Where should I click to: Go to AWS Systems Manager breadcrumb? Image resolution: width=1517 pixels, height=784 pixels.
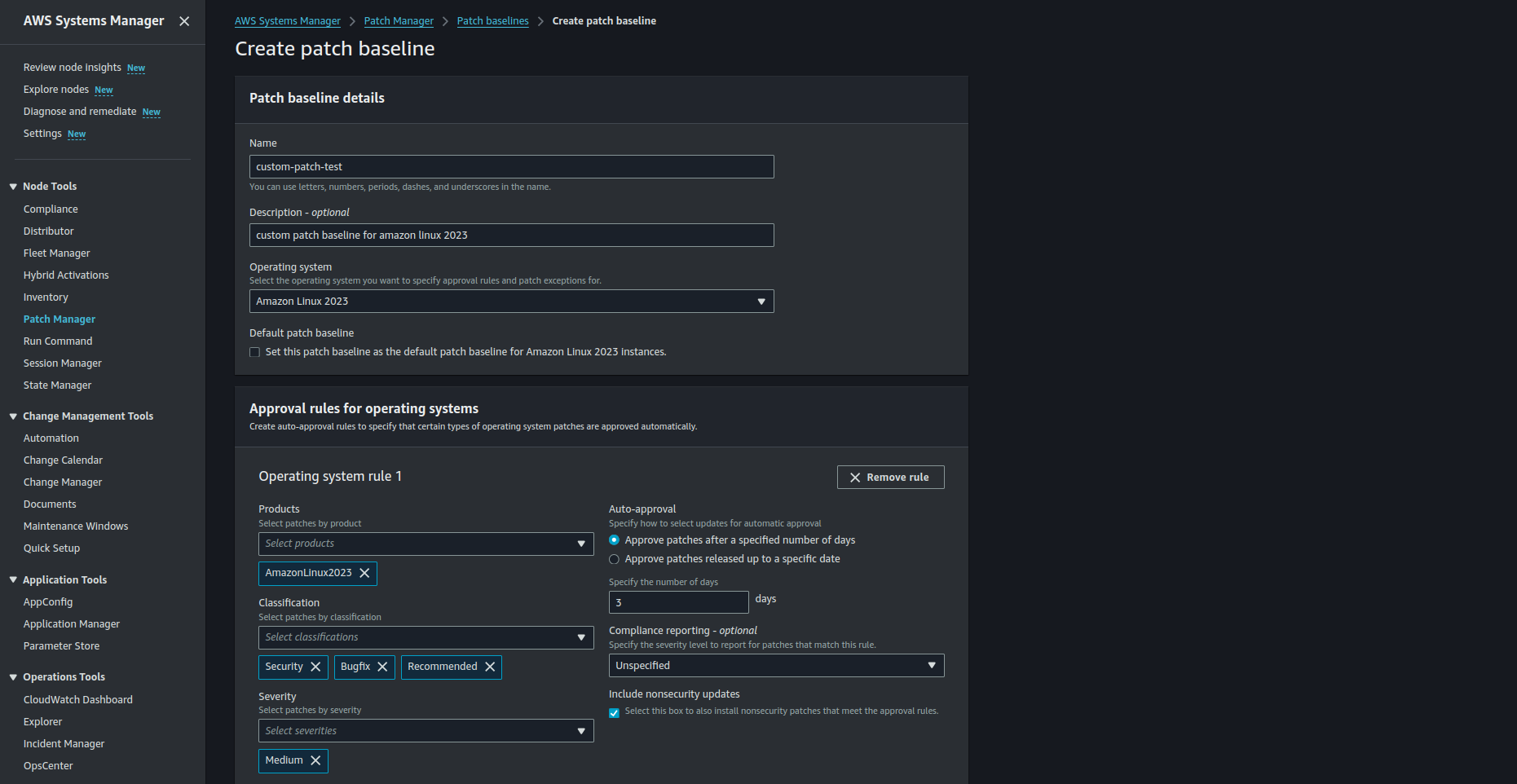coord(287,21)
